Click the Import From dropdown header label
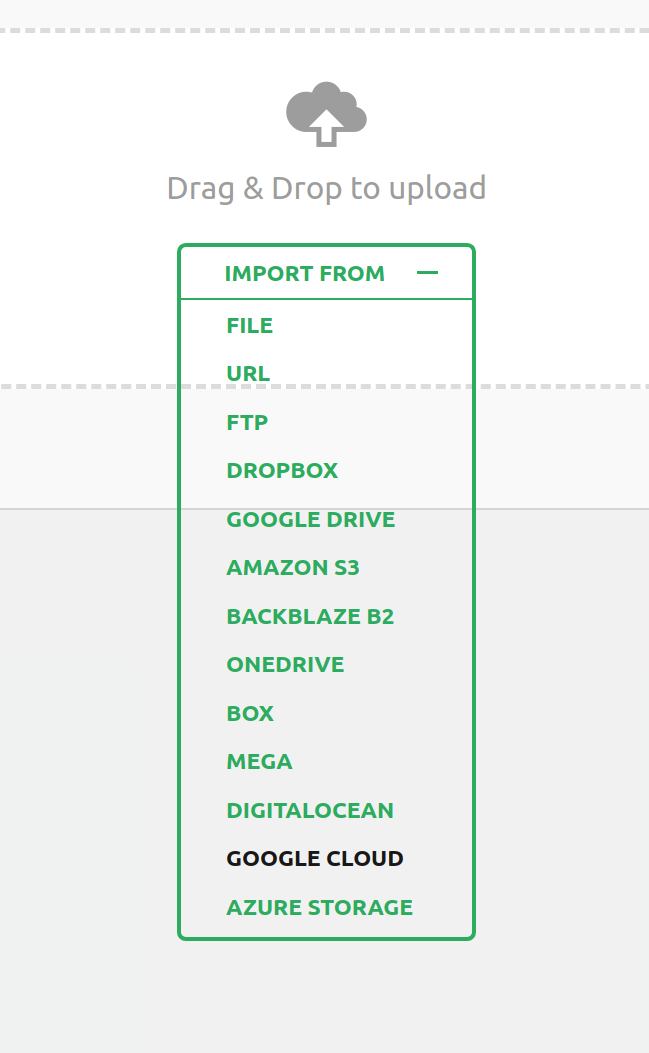The height and width of the screenshot is (1053, 649). 304,274
